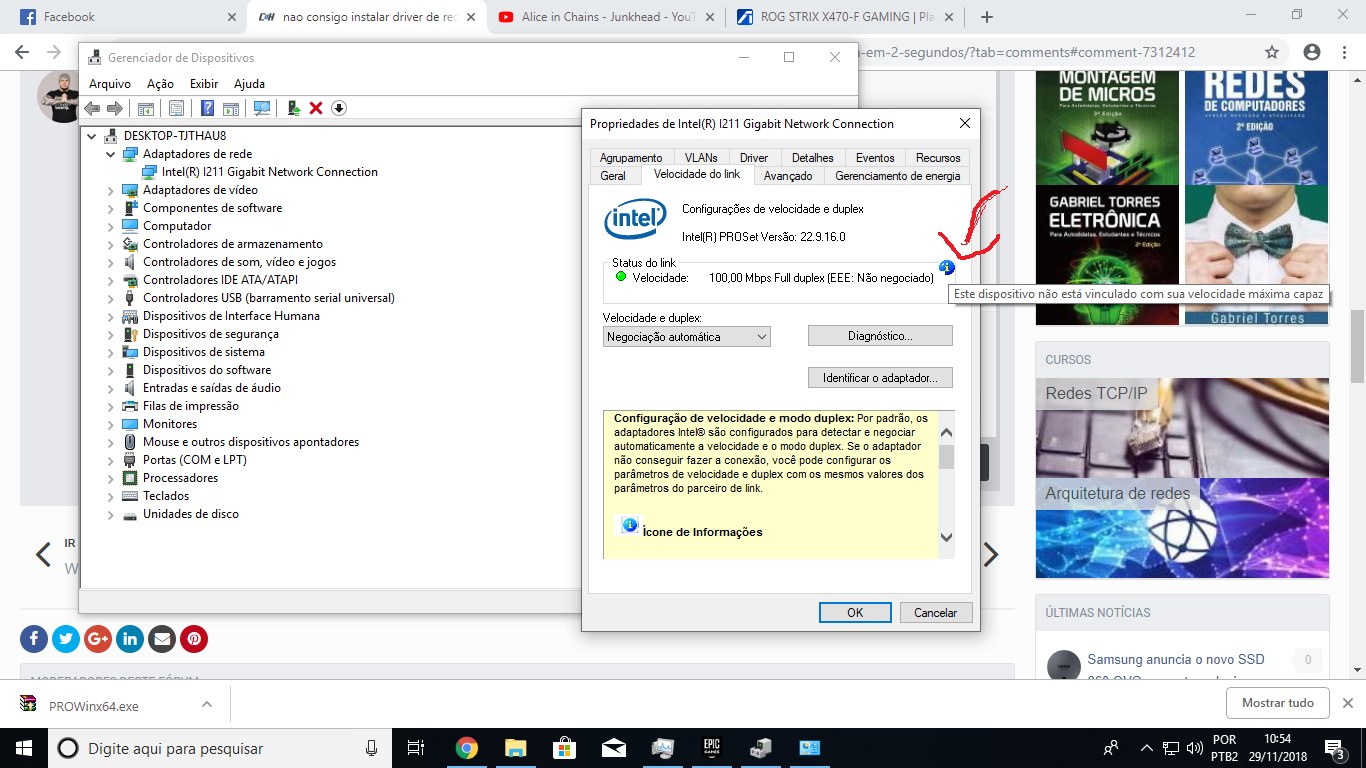Viewport: 1366px width, 768px height.
Task: Open the Arquivo menu
Action: [110, 84]
